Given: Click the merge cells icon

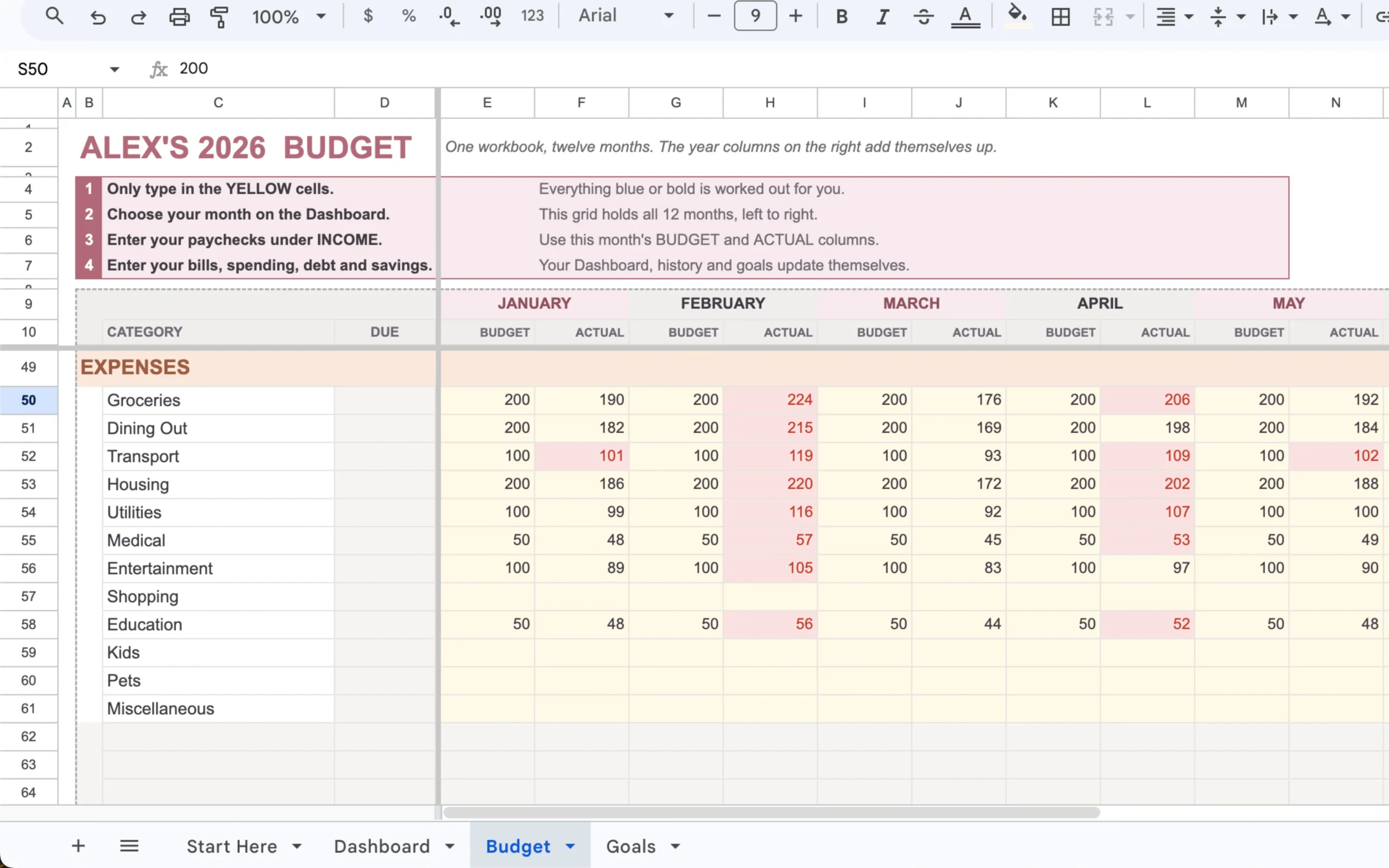Looking at the screenshot, I should (1103, 17).
